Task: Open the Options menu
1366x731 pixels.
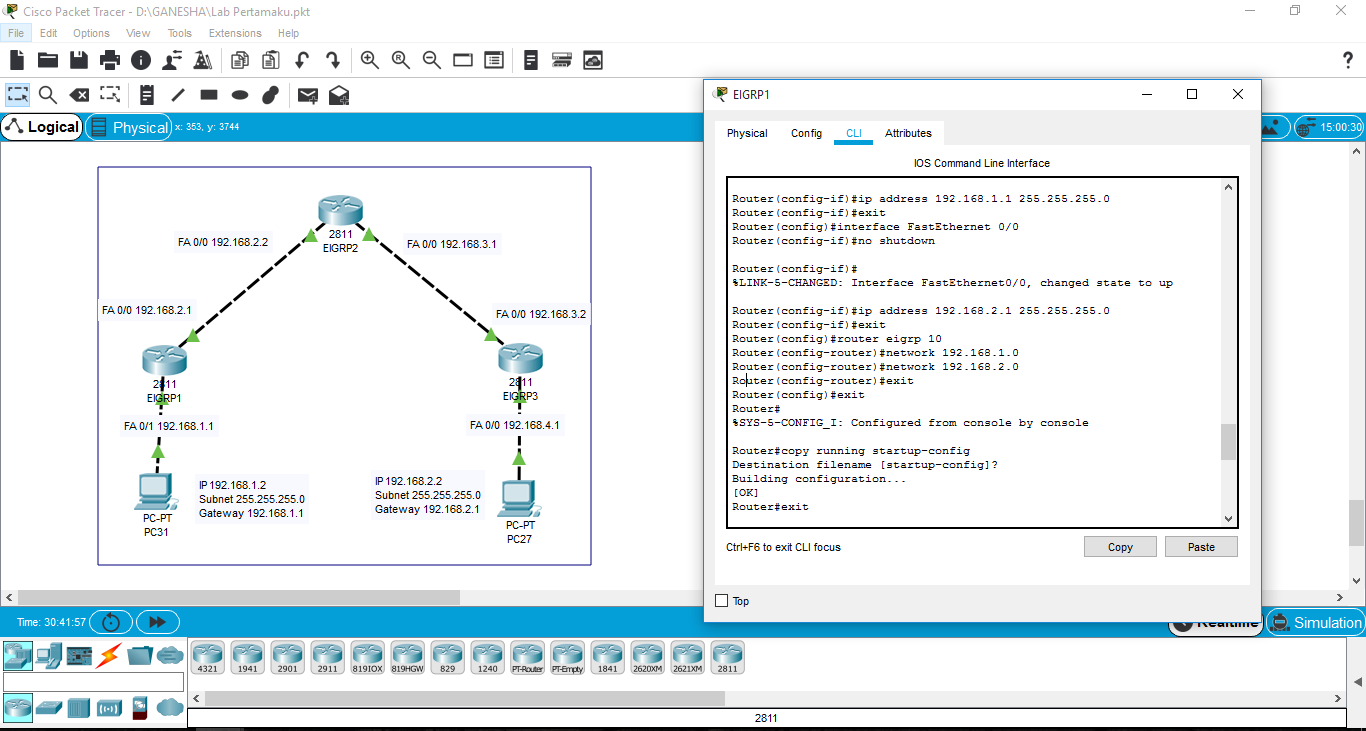Action: (91, 33)
